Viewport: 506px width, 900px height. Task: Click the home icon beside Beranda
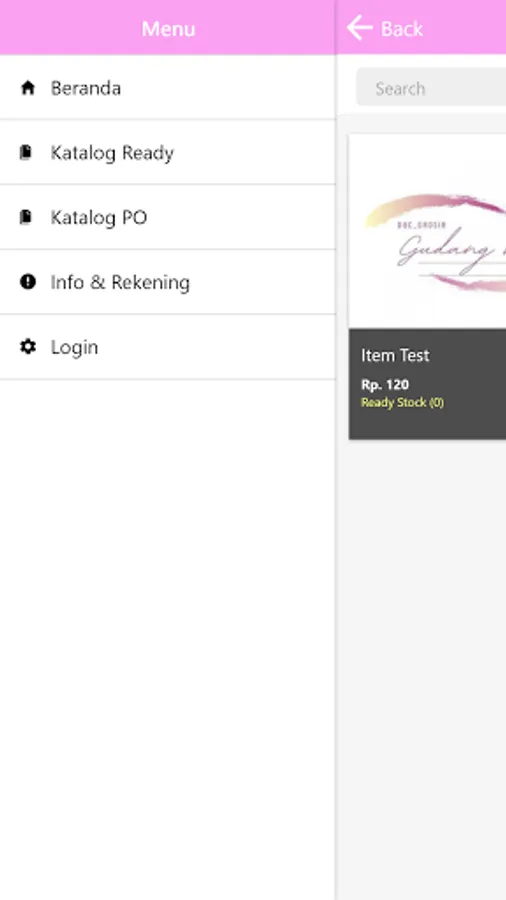[28, 88]
